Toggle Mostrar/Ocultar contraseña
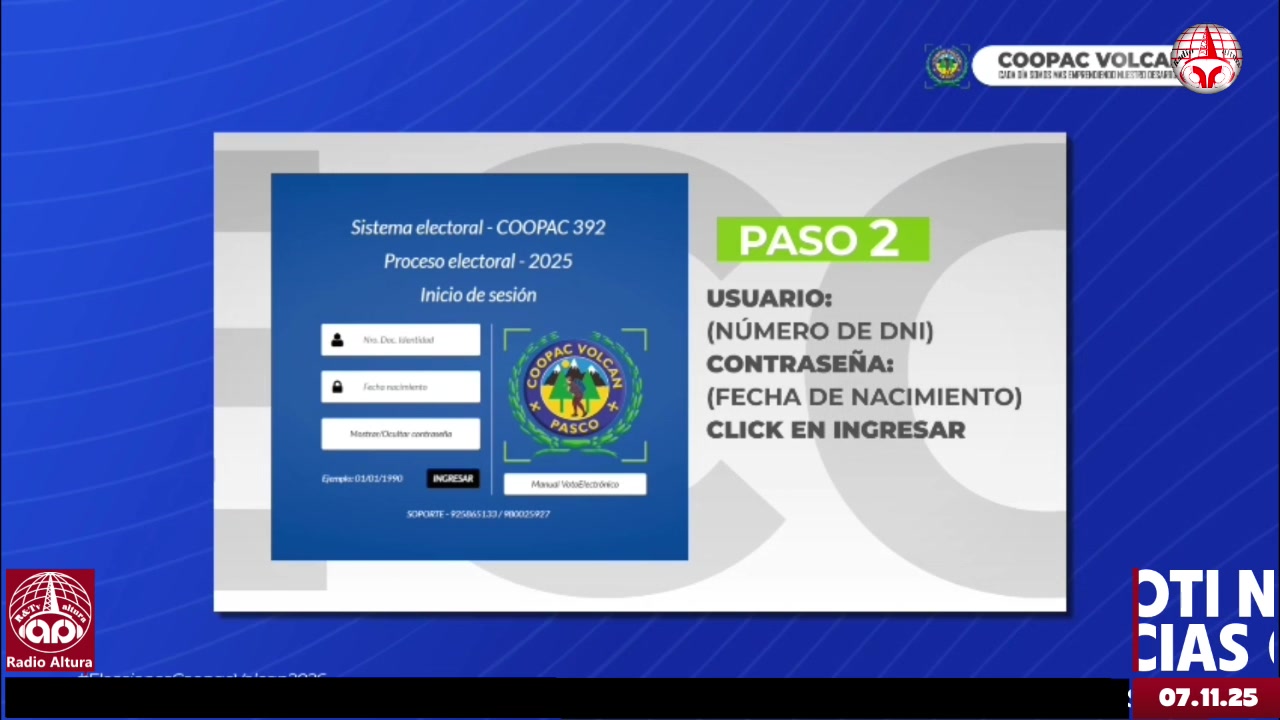This screenshot has width=1280, height=720. [x=400, y=434]
